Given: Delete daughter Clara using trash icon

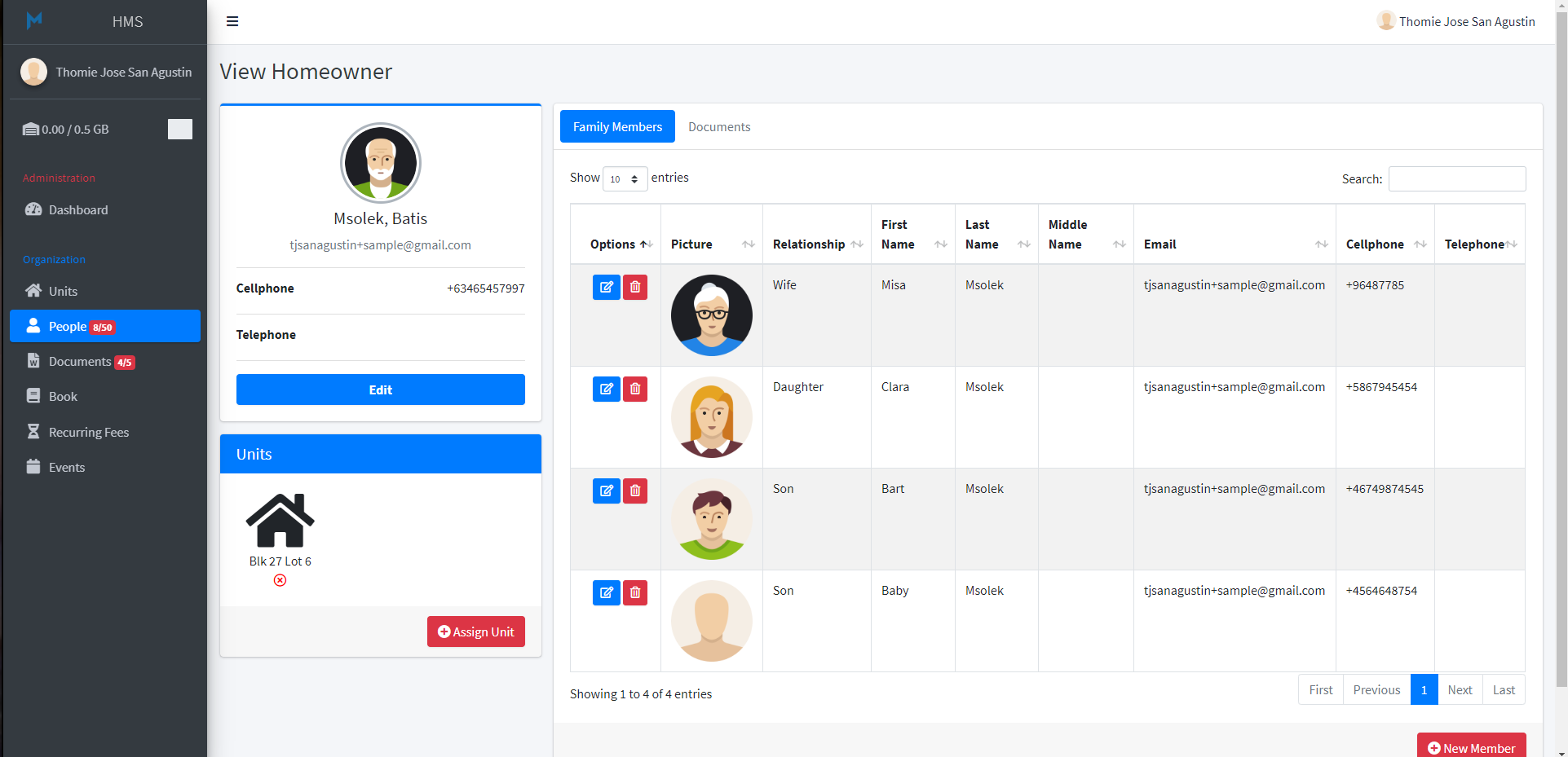Looking at the screenshot, I should pos(635,389).
